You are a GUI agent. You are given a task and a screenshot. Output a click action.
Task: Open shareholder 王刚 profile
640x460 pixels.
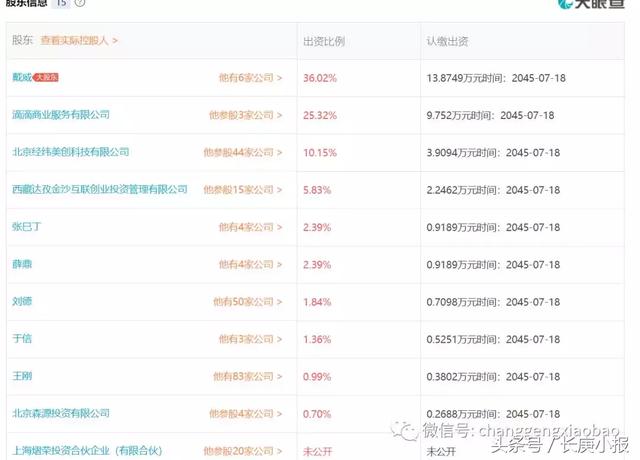tap(22, 376)
